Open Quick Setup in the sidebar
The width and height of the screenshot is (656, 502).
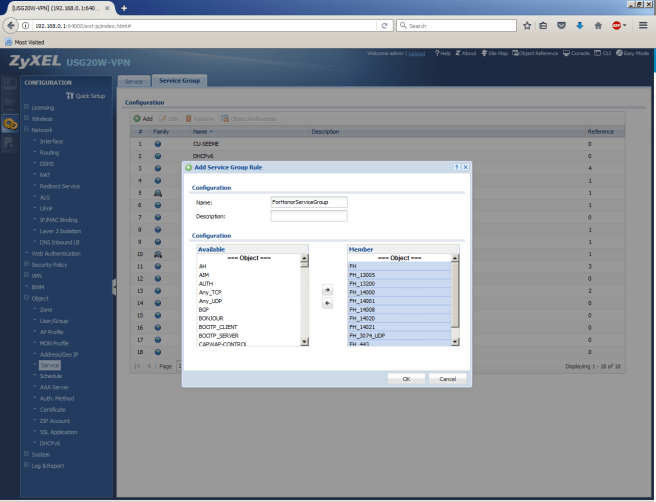88,96
